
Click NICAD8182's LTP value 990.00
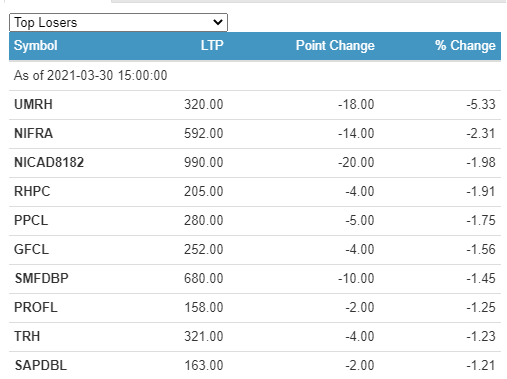(204, 163)
